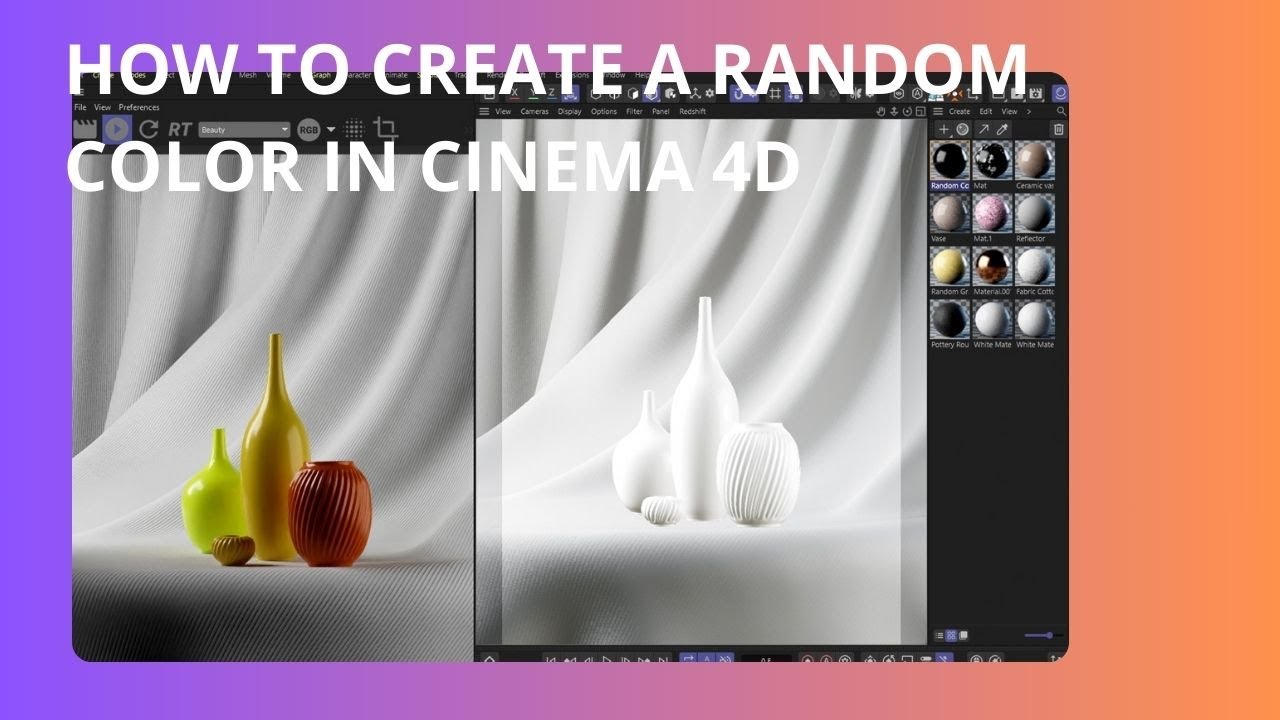
Task: Select the Reflector material thumbnail
Action: [1035, 213]
